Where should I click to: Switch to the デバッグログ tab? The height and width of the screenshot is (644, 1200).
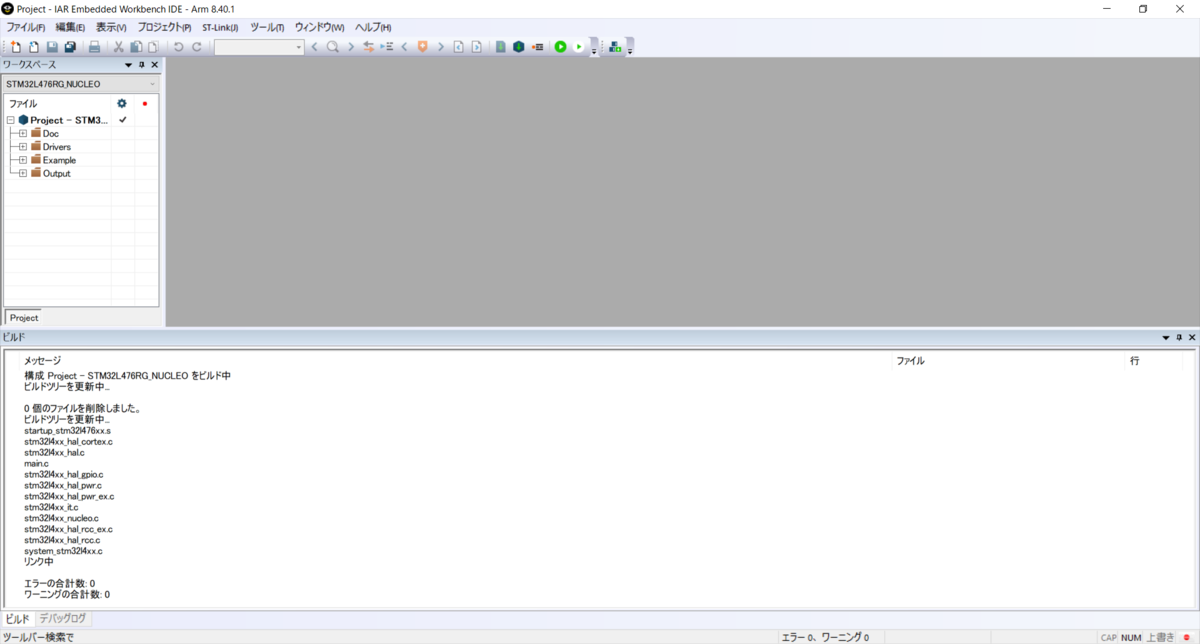click(63, 619)
